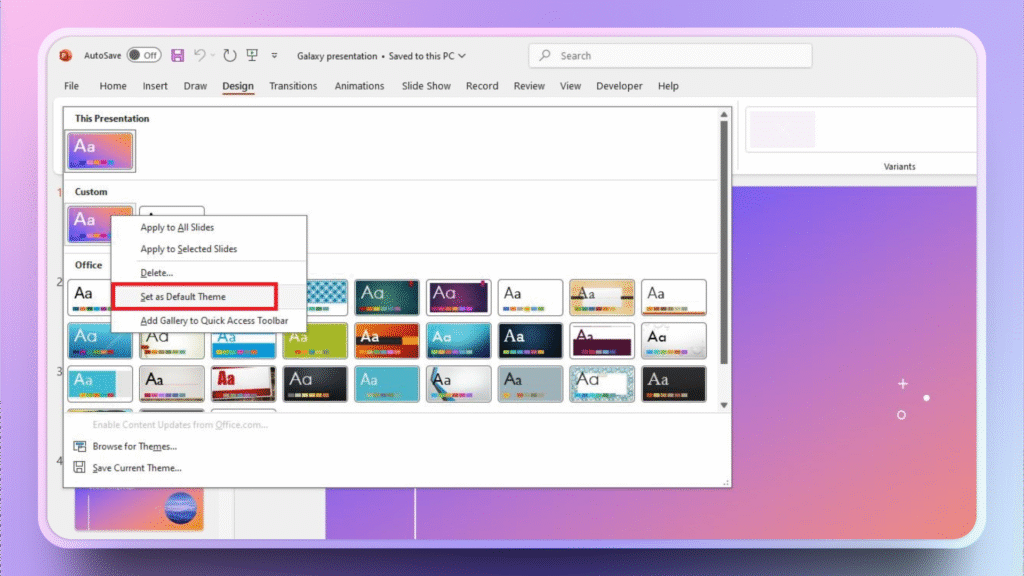Open Customize Quick Access Toolbar dropdown
Screen dimensions: 1024x576
pos(275,56)
